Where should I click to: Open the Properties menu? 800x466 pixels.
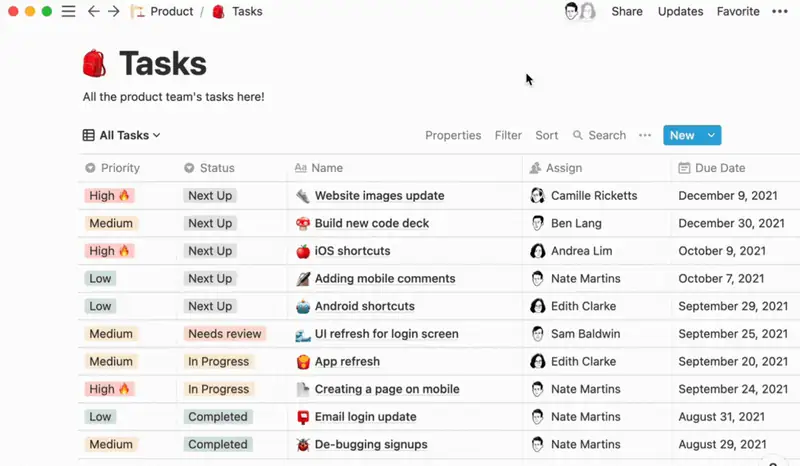click(453, 135)
